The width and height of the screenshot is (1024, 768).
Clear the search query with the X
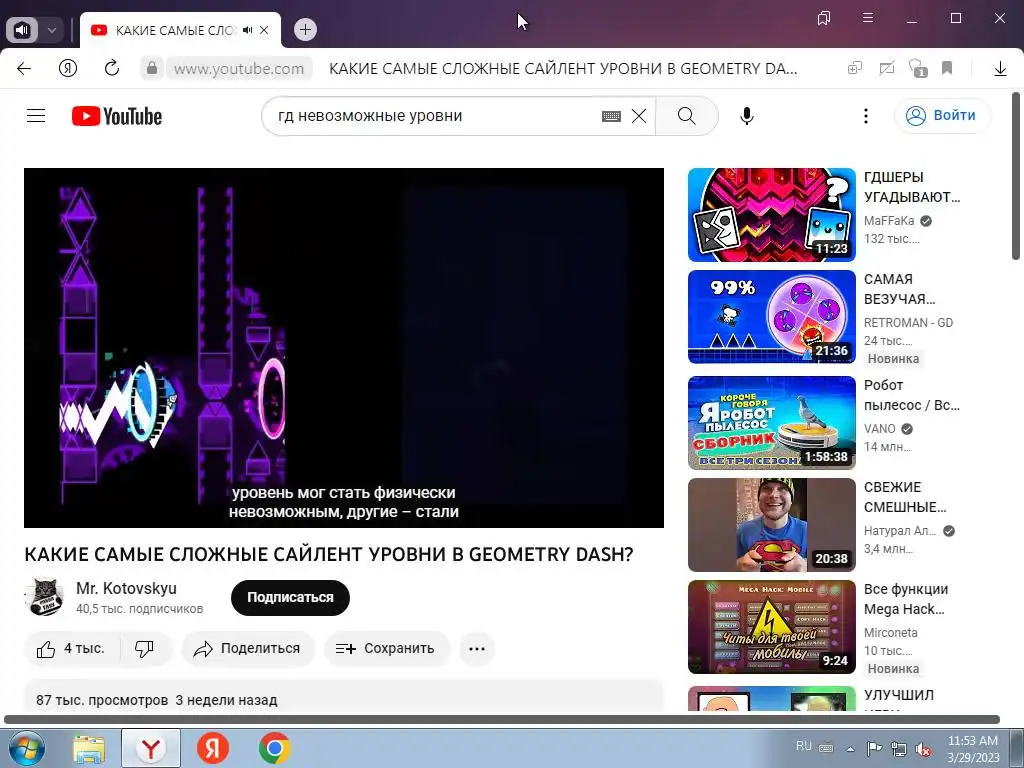click(x=639, y=116)
